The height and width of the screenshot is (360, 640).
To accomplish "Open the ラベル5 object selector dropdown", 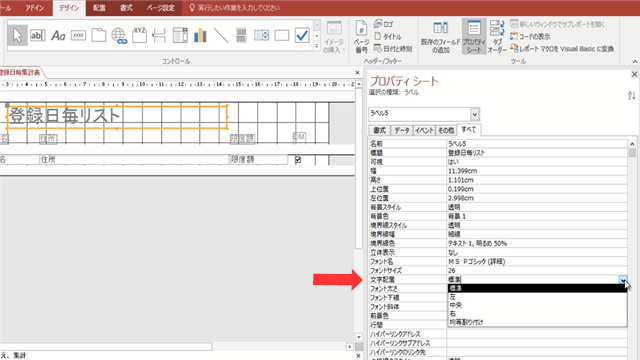I will (x=474, y=114).
